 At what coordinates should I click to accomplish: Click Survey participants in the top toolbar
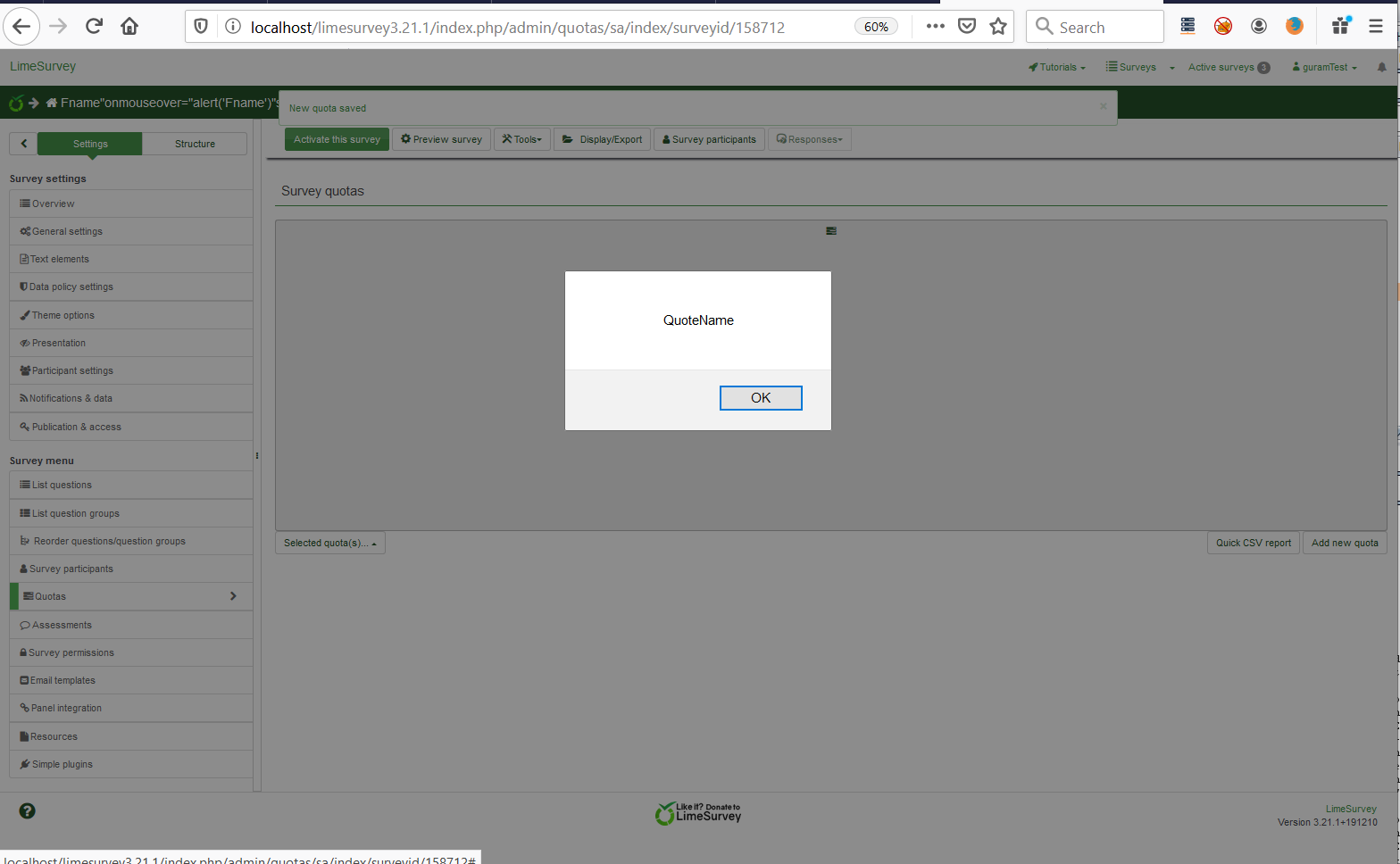(x=709, y=139)
